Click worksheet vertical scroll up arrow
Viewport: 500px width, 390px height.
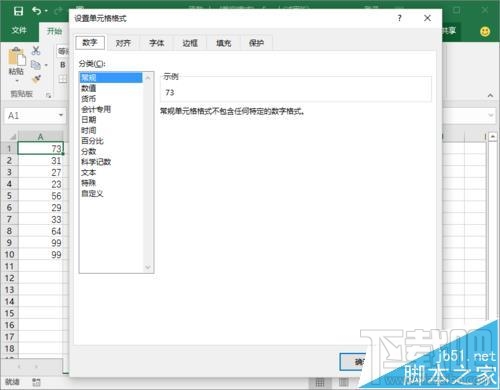492,136
